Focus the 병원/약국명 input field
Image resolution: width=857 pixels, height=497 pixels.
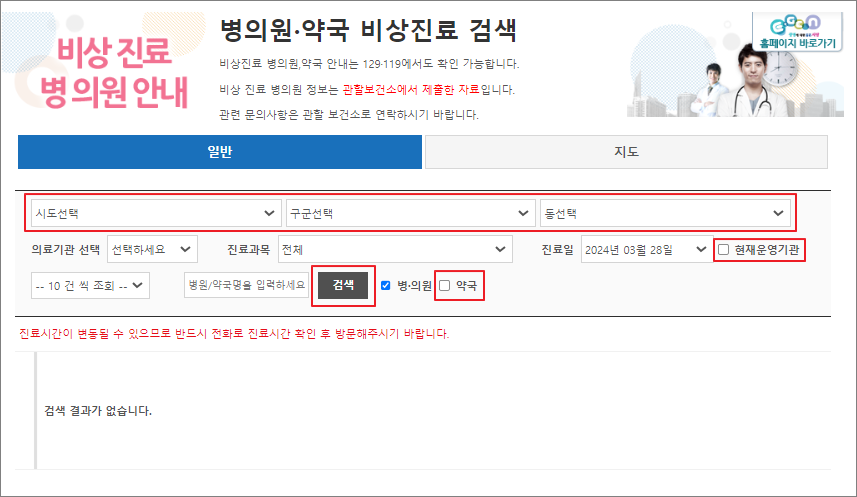tap(246, 285)
